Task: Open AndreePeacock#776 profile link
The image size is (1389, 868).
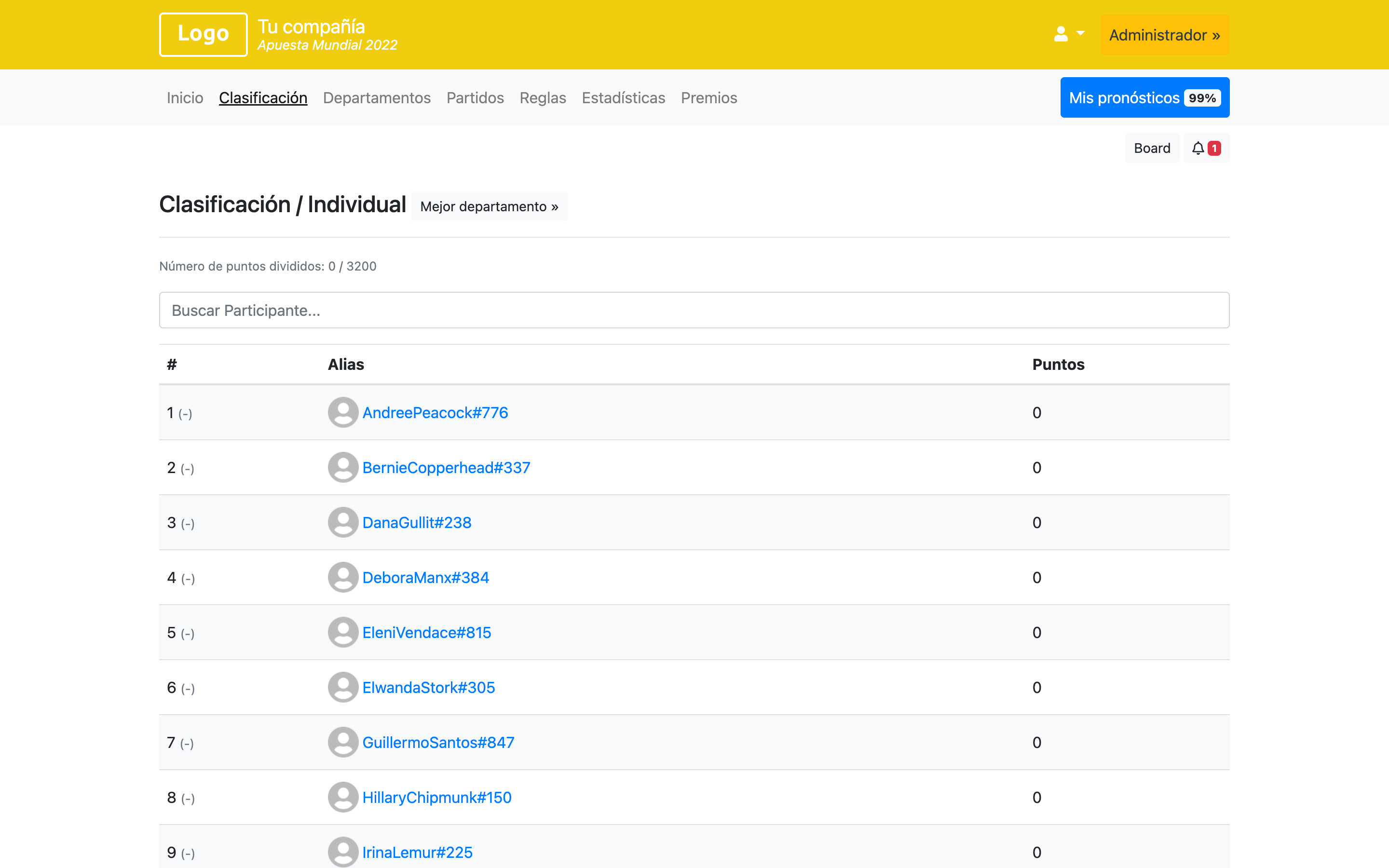Action: [435, 412]
